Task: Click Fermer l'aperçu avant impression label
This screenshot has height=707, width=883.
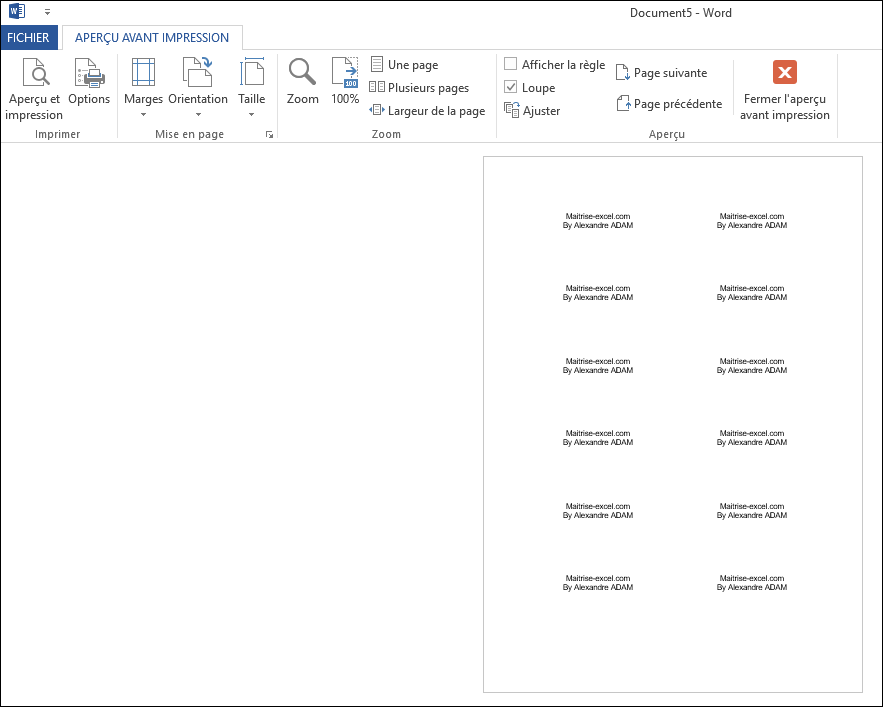Action: click(784, 106)
